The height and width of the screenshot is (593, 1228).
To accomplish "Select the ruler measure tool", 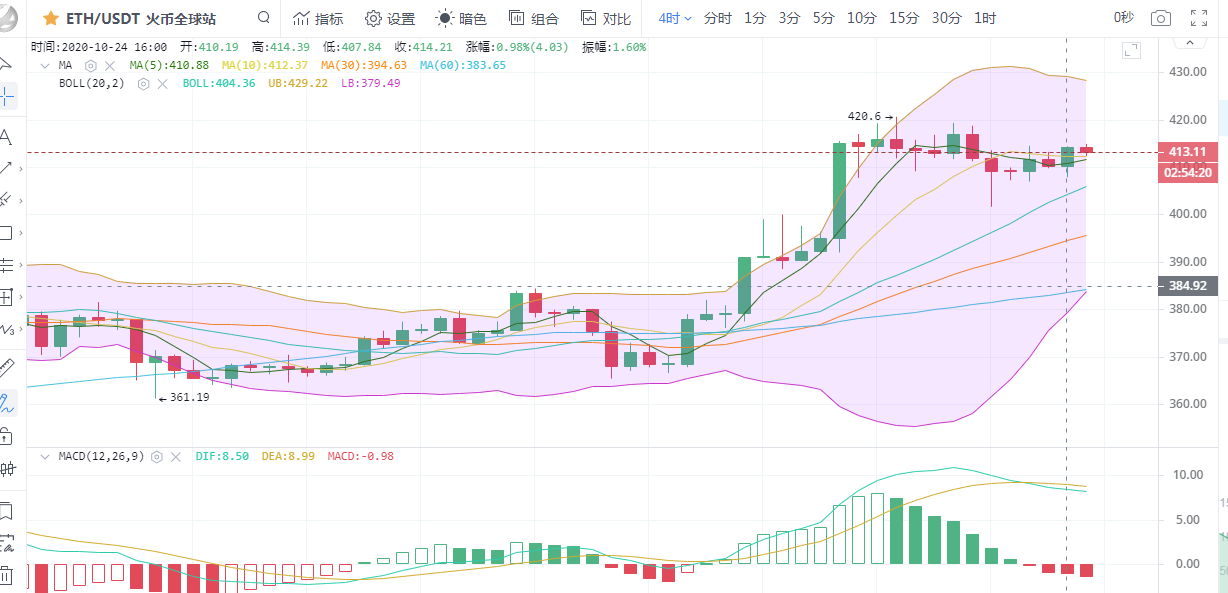I will point(6,367).
